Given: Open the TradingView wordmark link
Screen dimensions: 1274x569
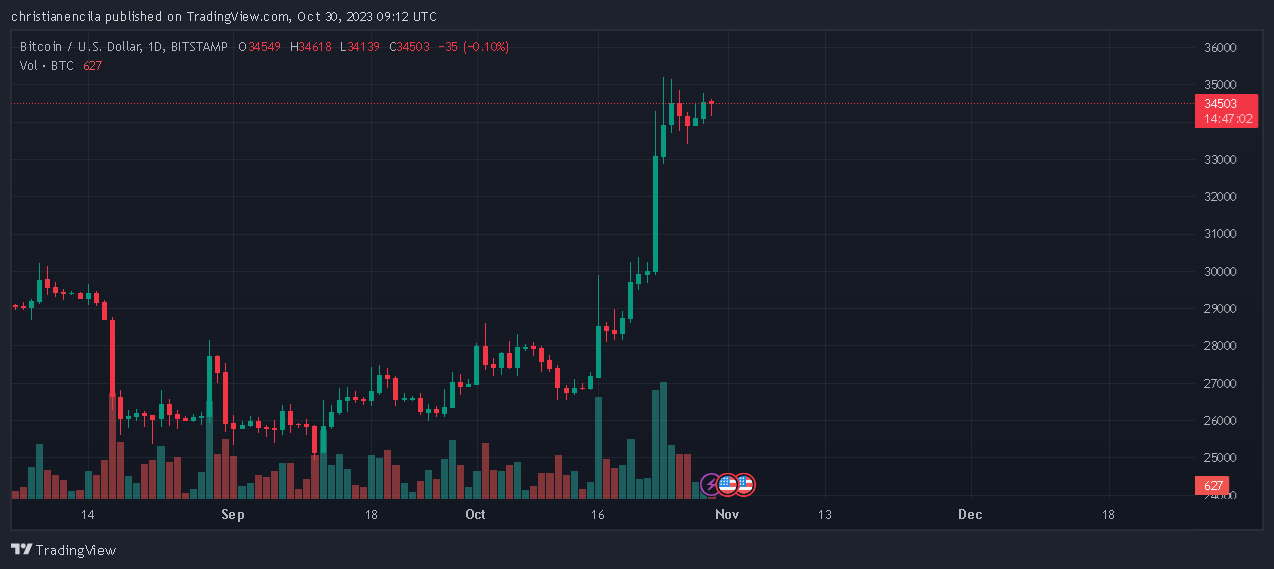Looking at the screenshot, I should 76,550.
